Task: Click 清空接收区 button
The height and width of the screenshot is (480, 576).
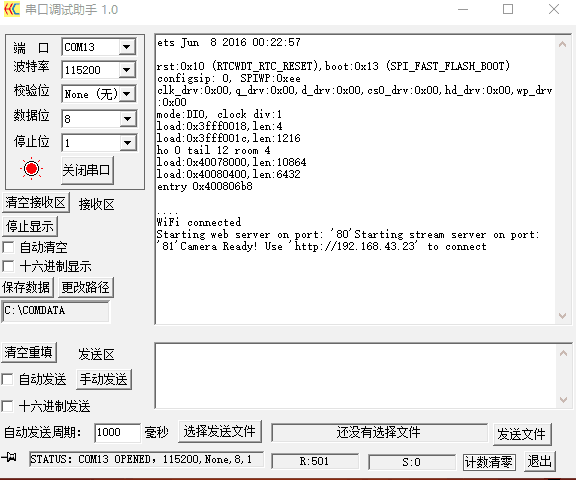Action: coord(36,203)
